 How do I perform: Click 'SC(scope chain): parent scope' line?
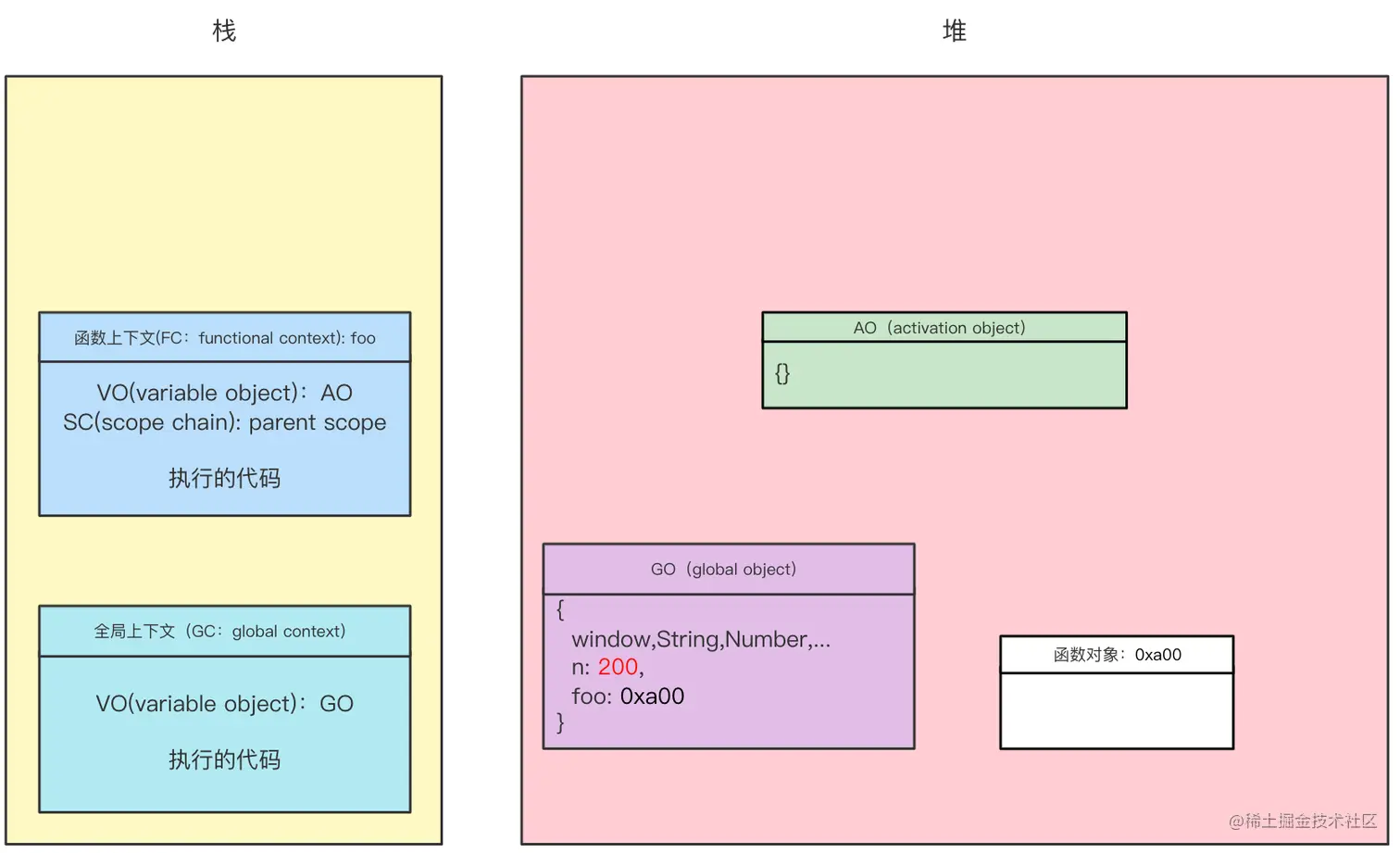[x=225, y=422]
